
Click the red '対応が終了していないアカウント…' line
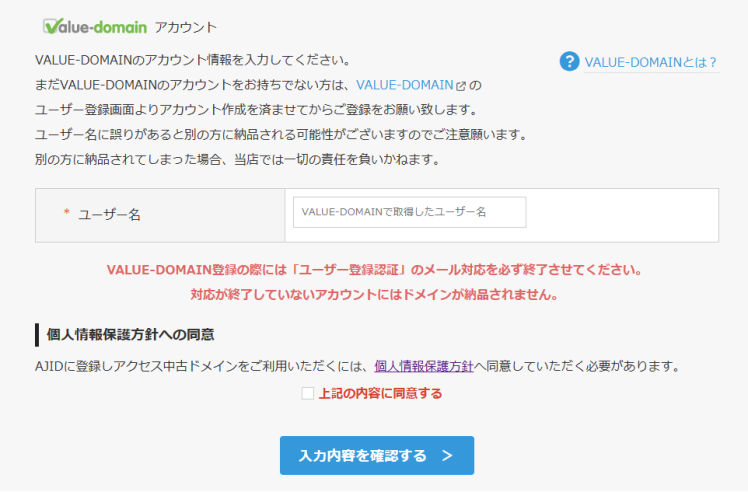click(374, 294)
